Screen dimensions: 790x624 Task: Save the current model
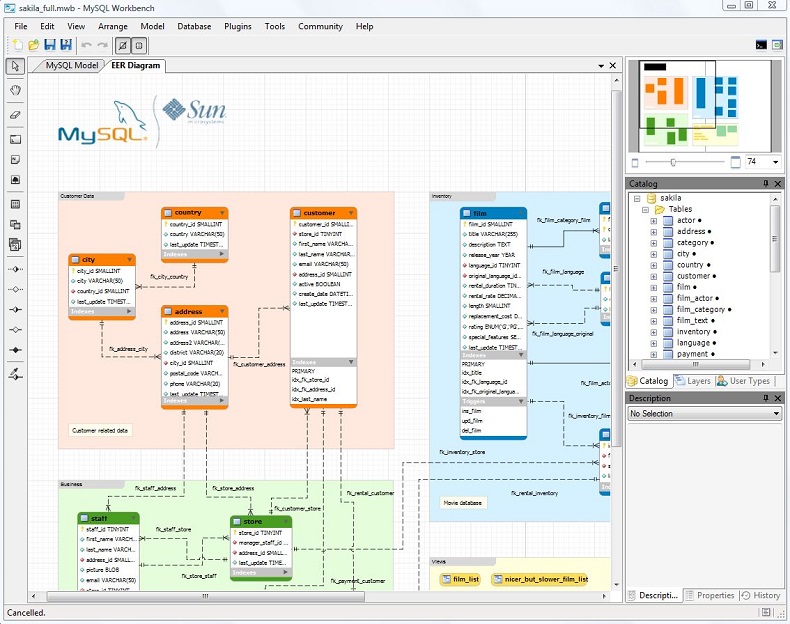49,45
